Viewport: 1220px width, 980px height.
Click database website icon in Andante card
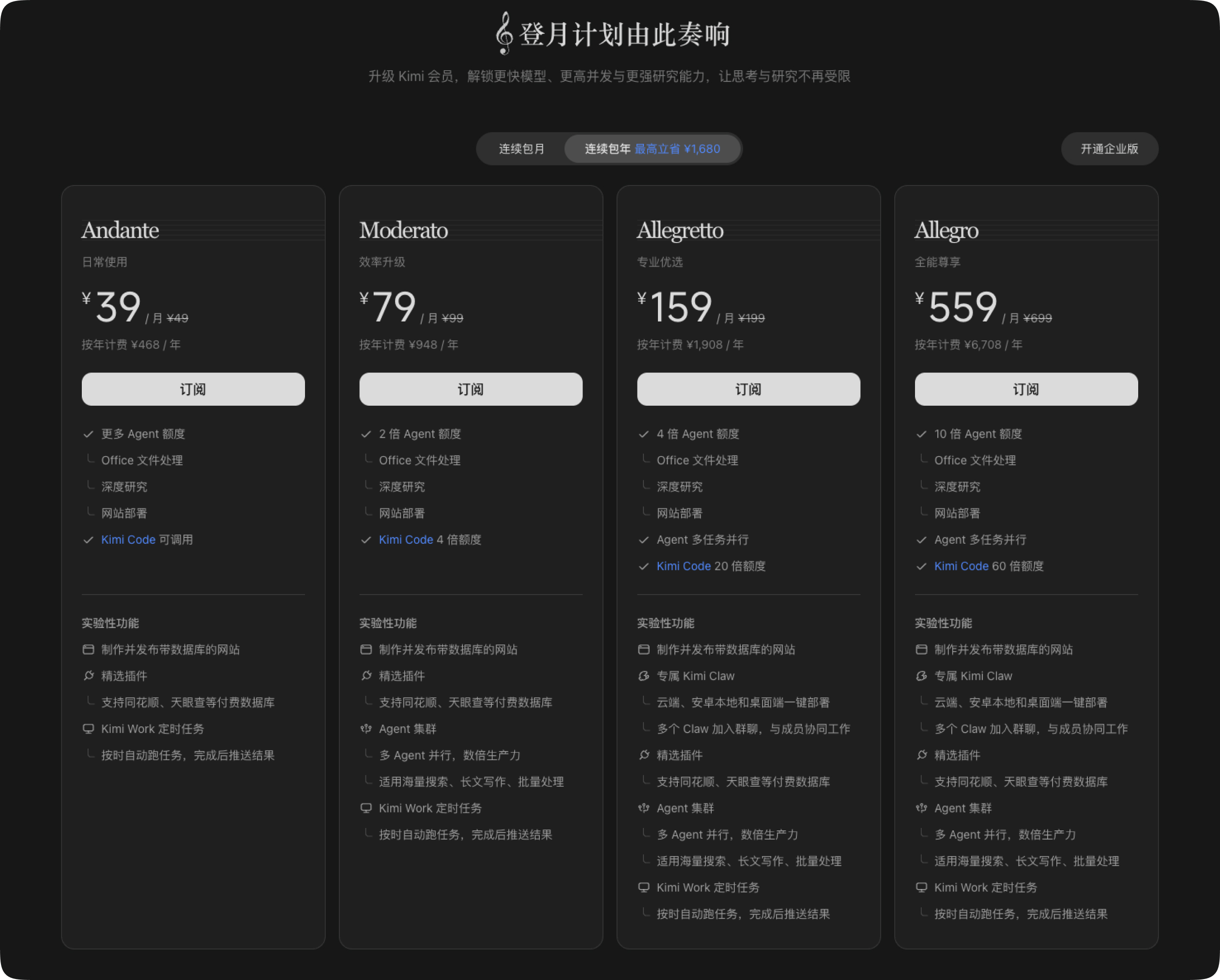pyautogui.click(x=88, y=650)
